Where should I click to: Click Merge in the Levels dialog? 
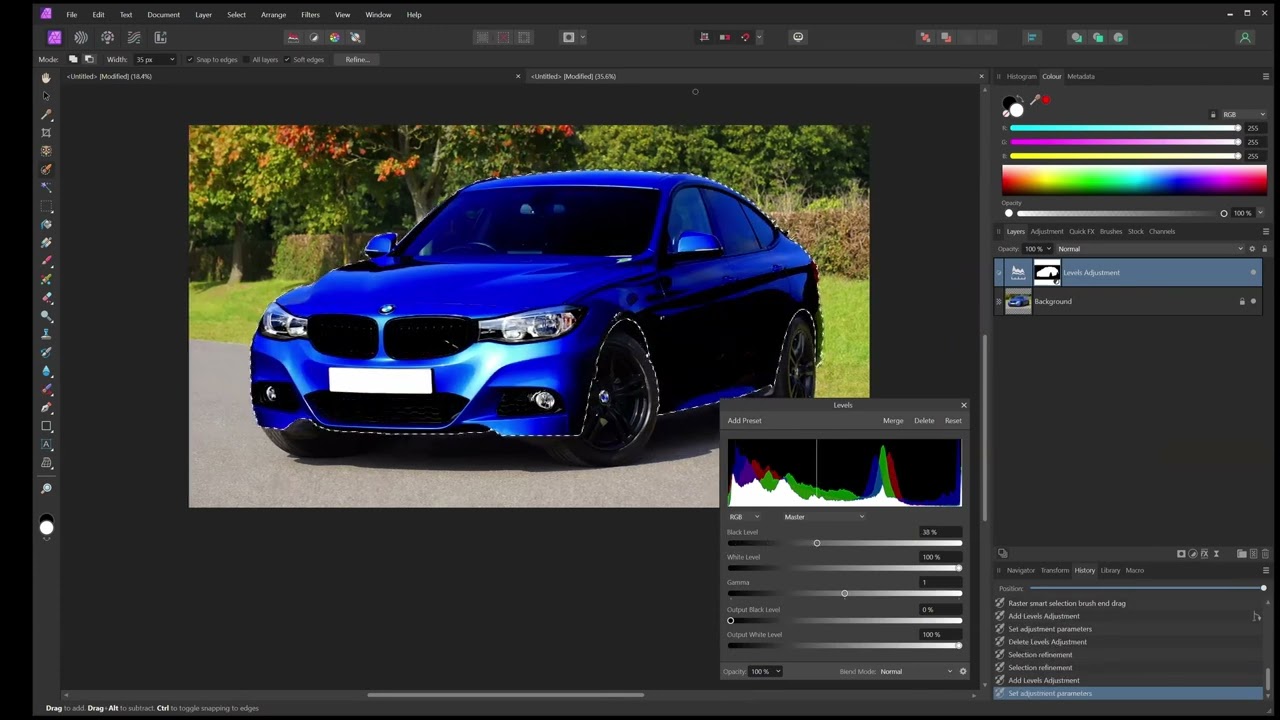click(x=893, y=421)
